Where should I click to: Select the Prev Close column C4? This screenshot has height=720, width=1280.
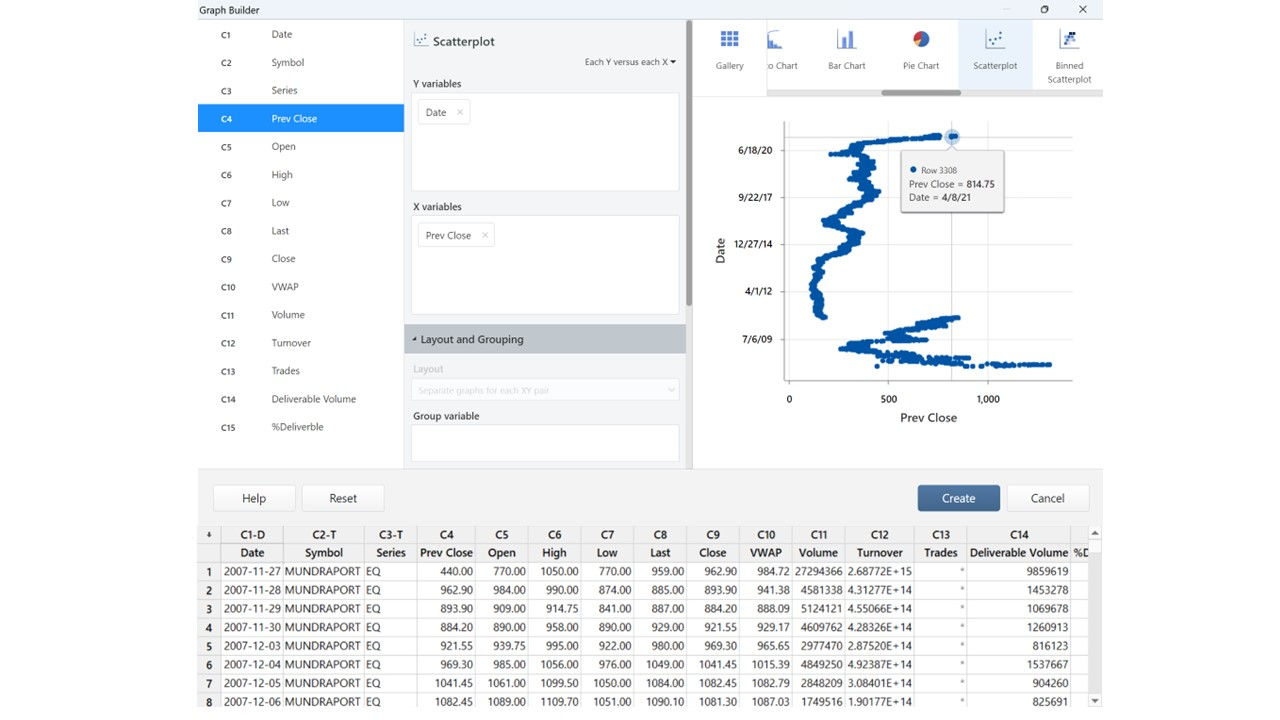pos(300,118)
